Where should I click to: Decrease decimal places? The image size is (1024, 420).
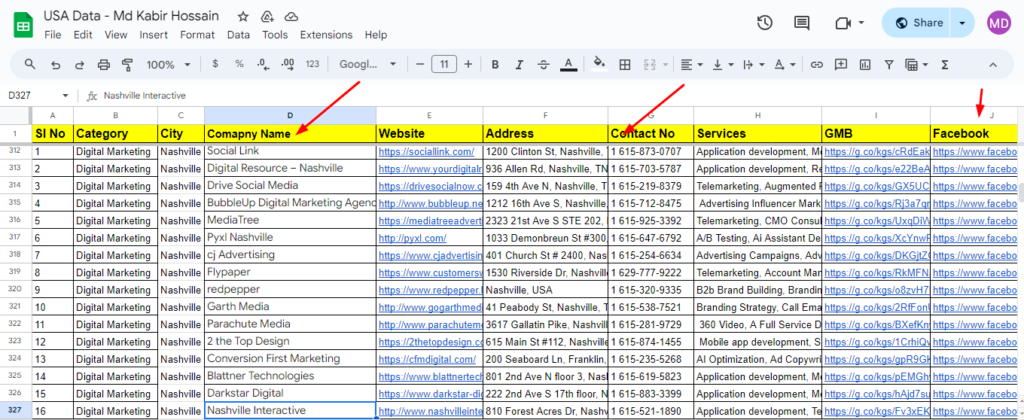pyautogui.click(x=263, y=64)
